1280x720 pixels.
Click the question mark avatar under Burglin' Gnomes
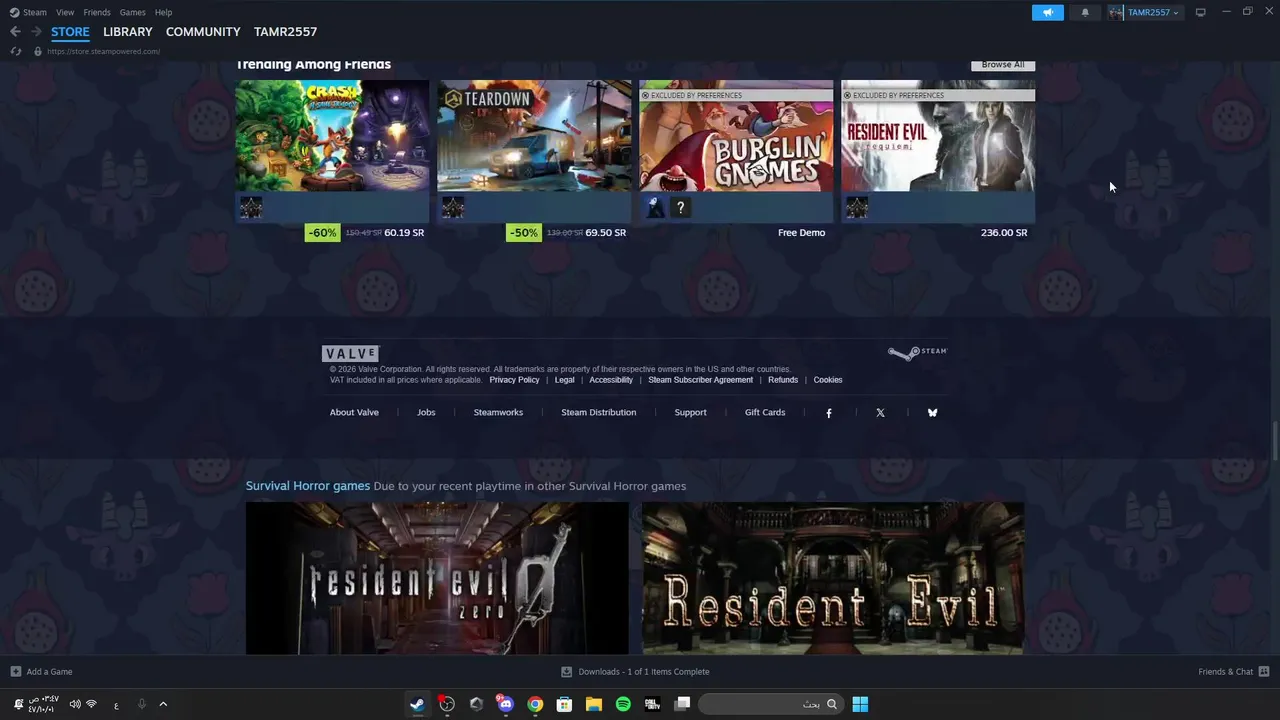(x=681, y=207)
